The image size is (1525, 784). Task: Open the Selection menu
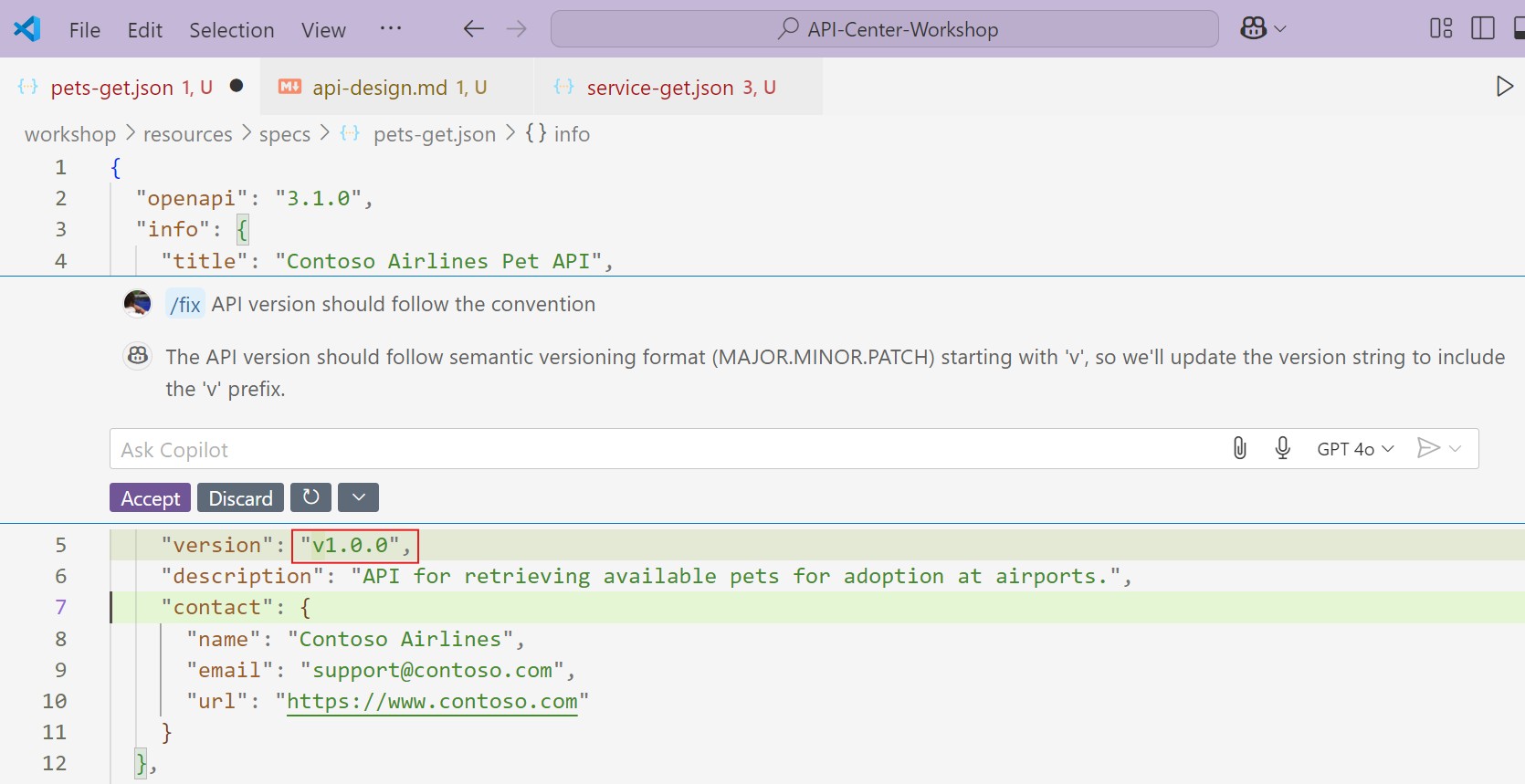232,30
